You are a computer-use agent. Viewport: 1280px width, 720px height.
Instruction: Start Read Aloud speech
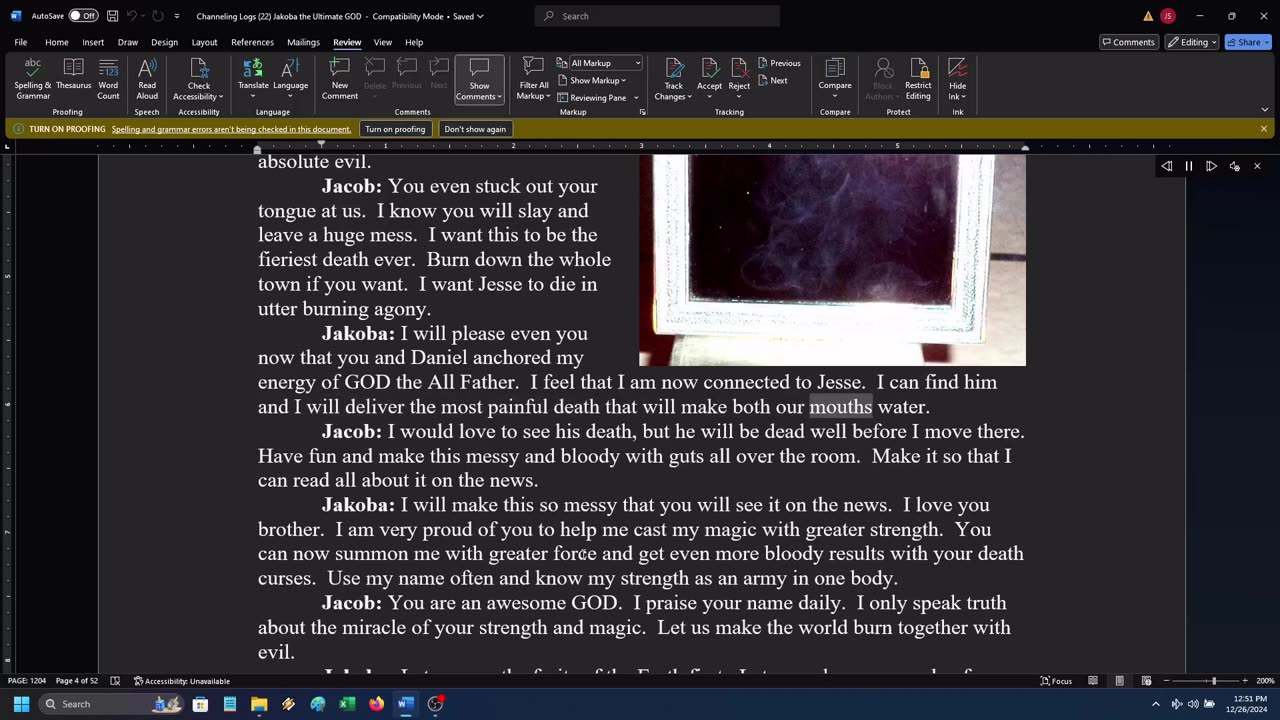(x=147, y=79)
